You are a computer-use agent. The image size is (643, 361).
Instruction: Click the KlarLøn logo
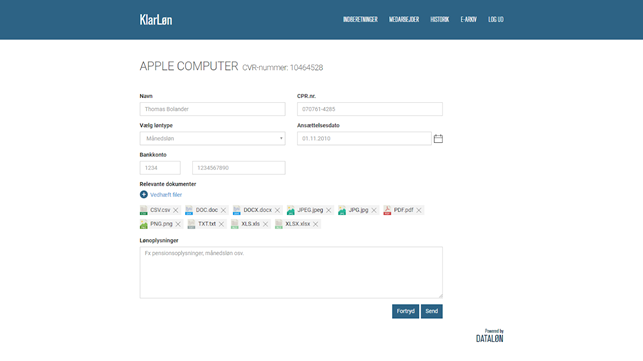[156, 19]
